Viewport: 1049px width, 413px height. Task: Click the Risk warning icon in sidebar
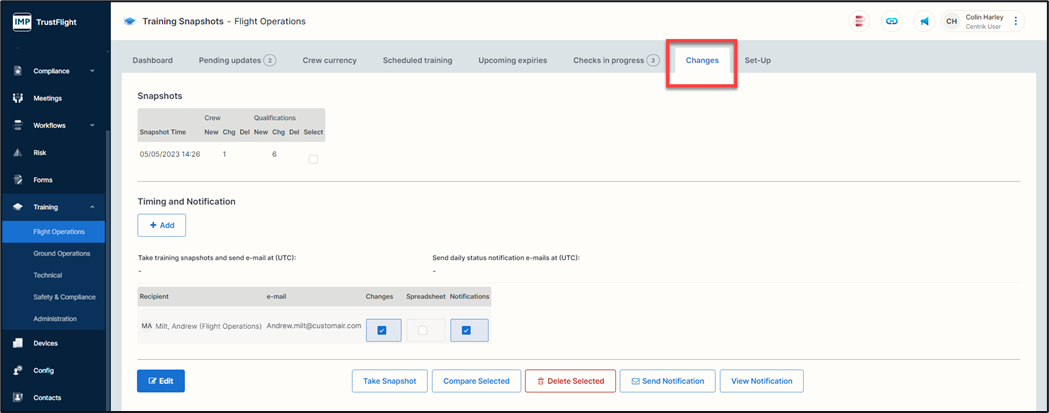[18, 153]
